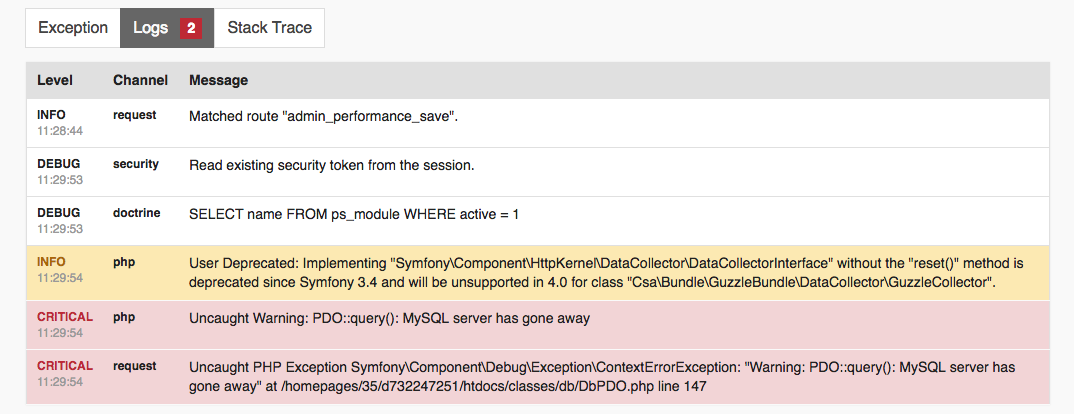Switch to the Stack Trace tab
1074x414 pixels.
269,28
